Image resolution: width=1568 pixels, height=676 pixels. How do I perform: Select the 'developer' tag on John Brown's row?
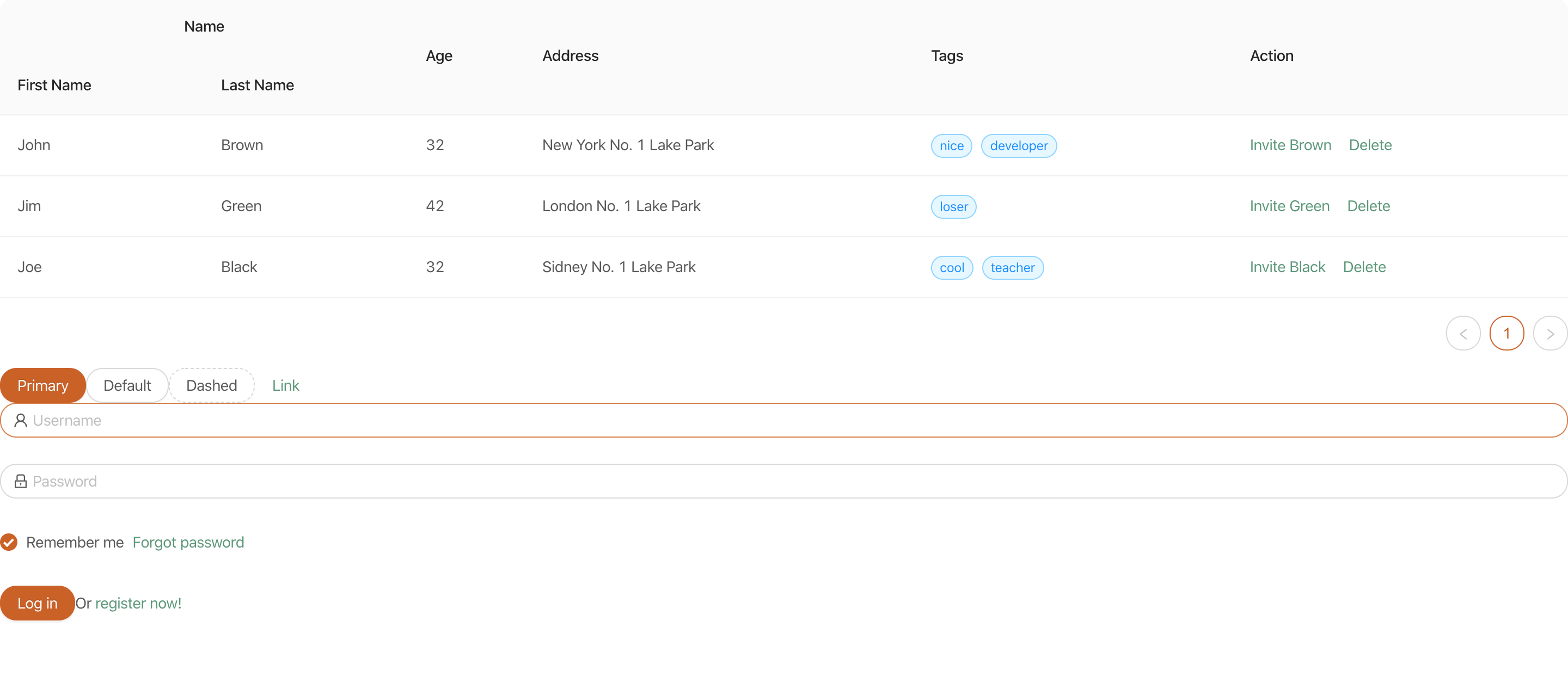(1019, 145)
